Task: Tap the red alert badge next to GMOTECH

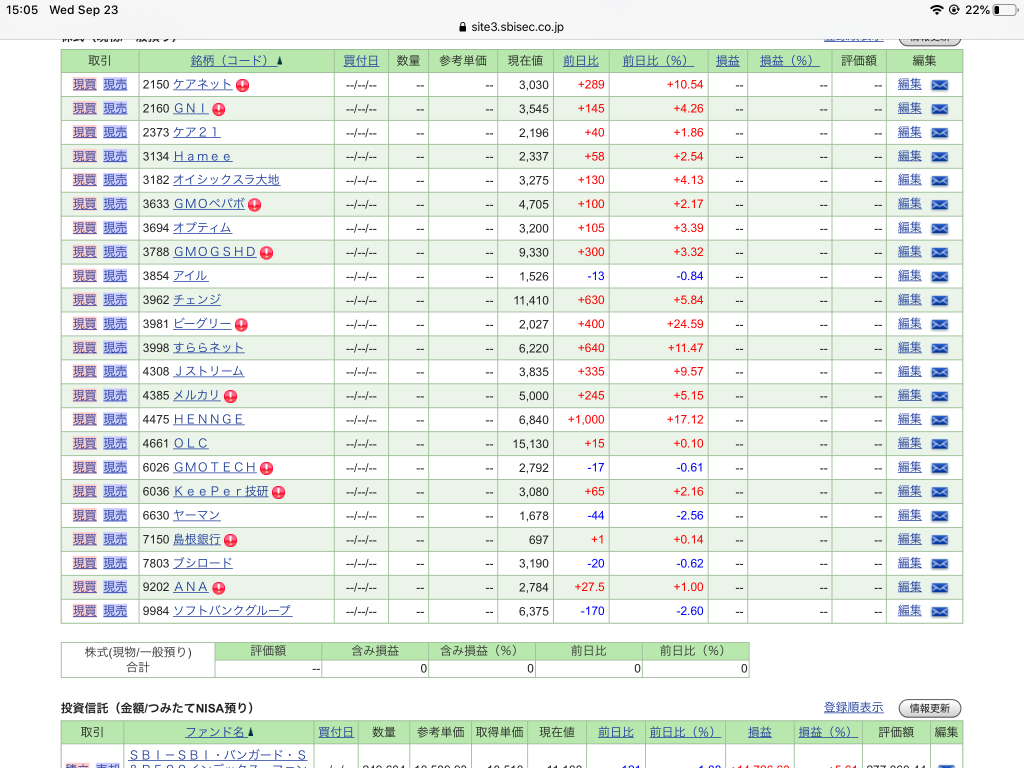Action: pyautogui.click(x=266, y=468)
